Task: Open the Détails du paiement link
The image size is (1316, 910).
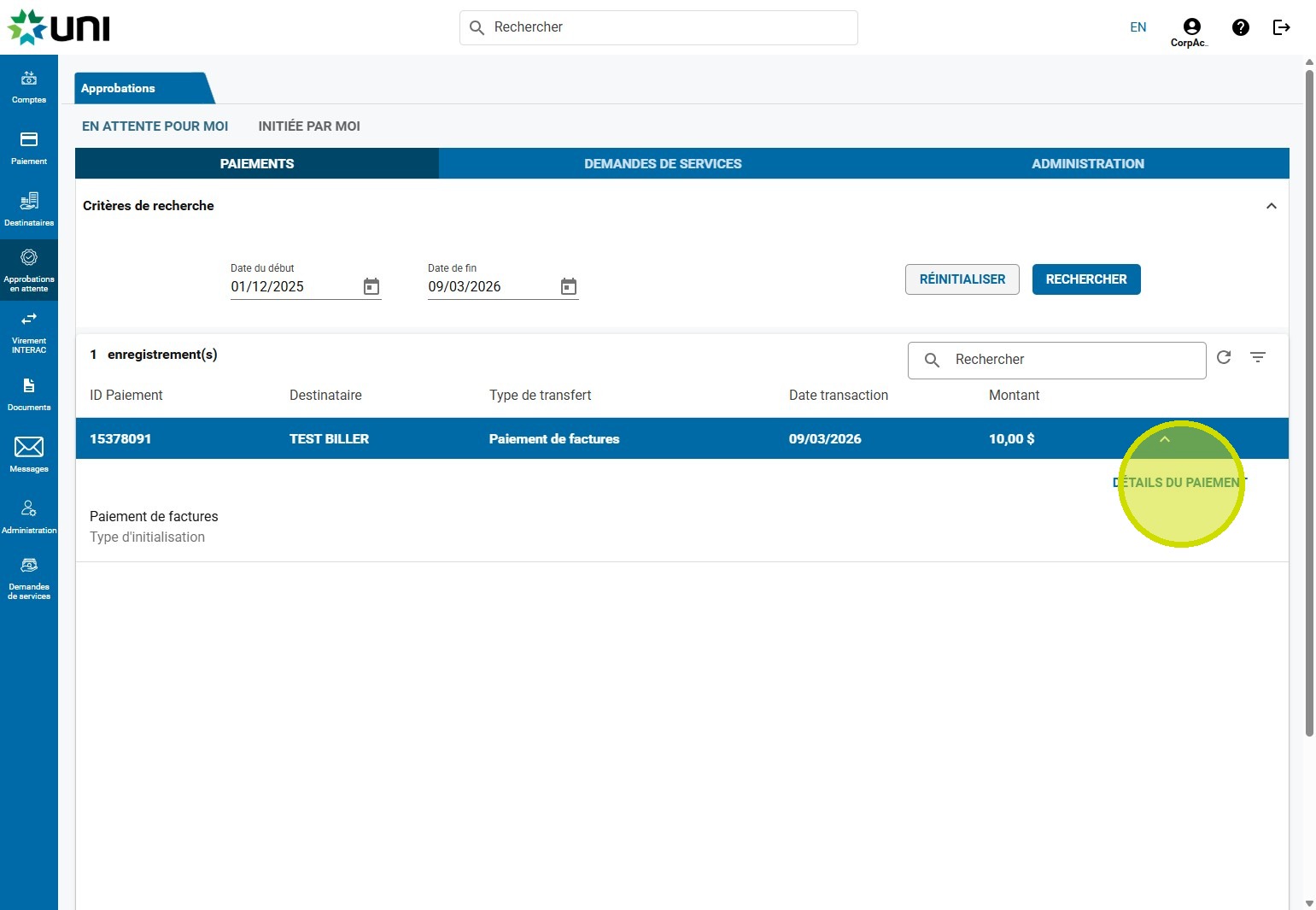Action: click(1179, 483)
